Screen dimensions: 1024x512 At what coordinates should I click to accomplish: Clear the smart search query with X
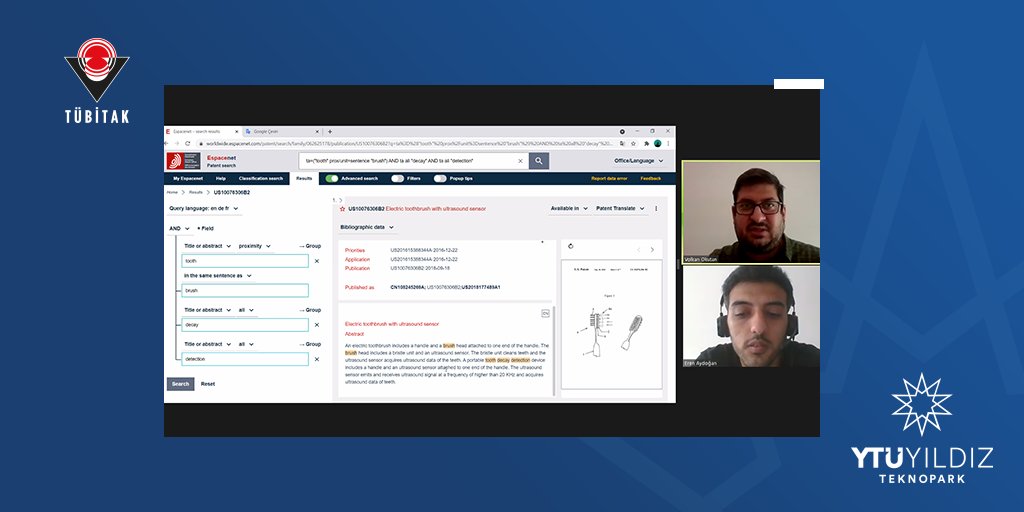click(x=520, y=161)
